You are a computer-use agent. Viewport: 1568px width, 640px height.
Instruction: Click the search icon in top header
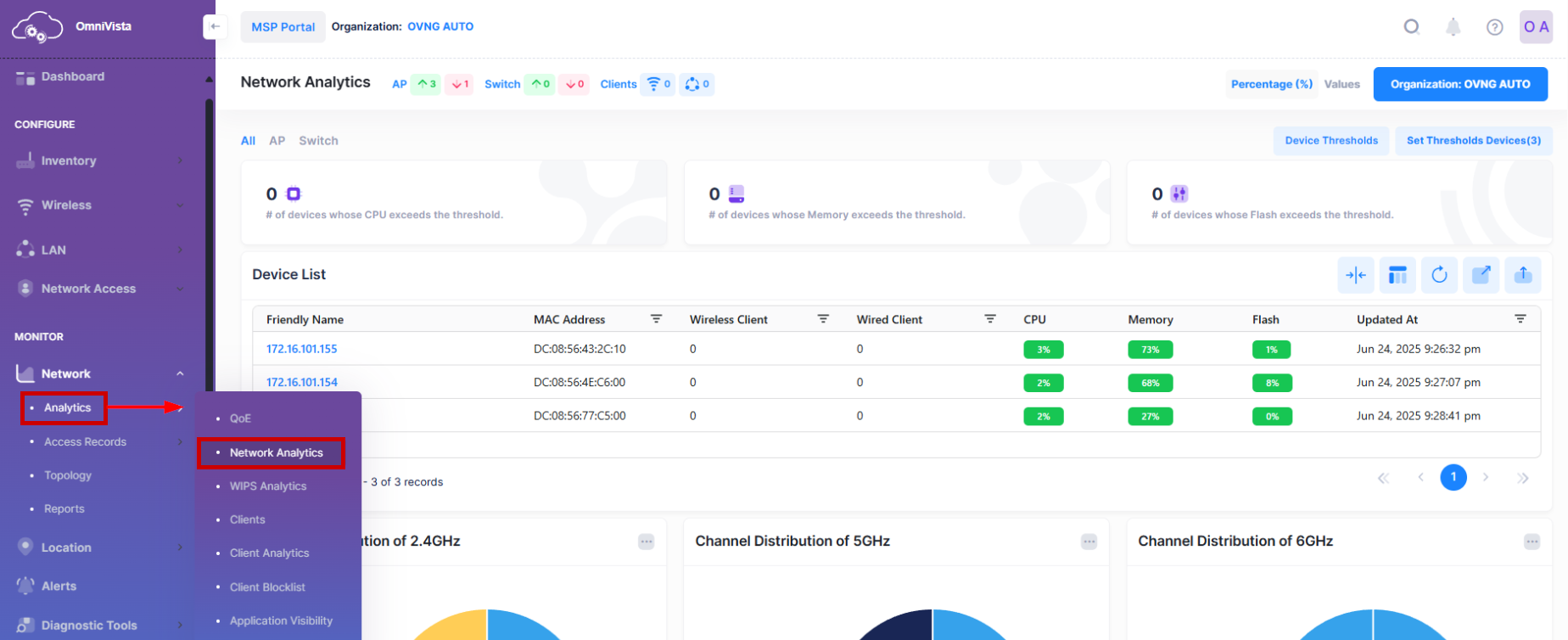point(1411,27)
